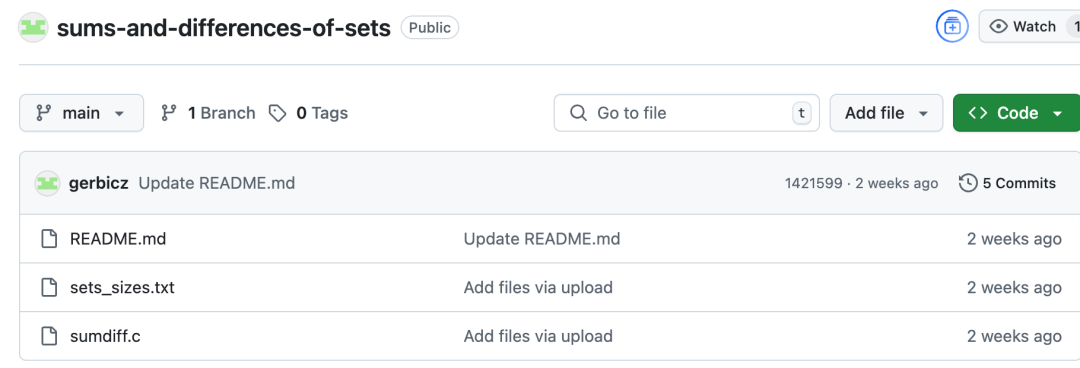Image resolution: width=1080 pixels, height=368 pixels.
Task: Click the gerbicz avatar in the commit row
Action: (48, 183)
